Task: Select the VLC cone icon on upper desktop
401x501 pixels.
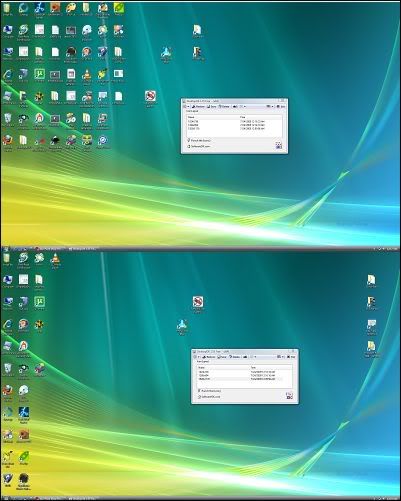Action: click(x=87, y=75)
